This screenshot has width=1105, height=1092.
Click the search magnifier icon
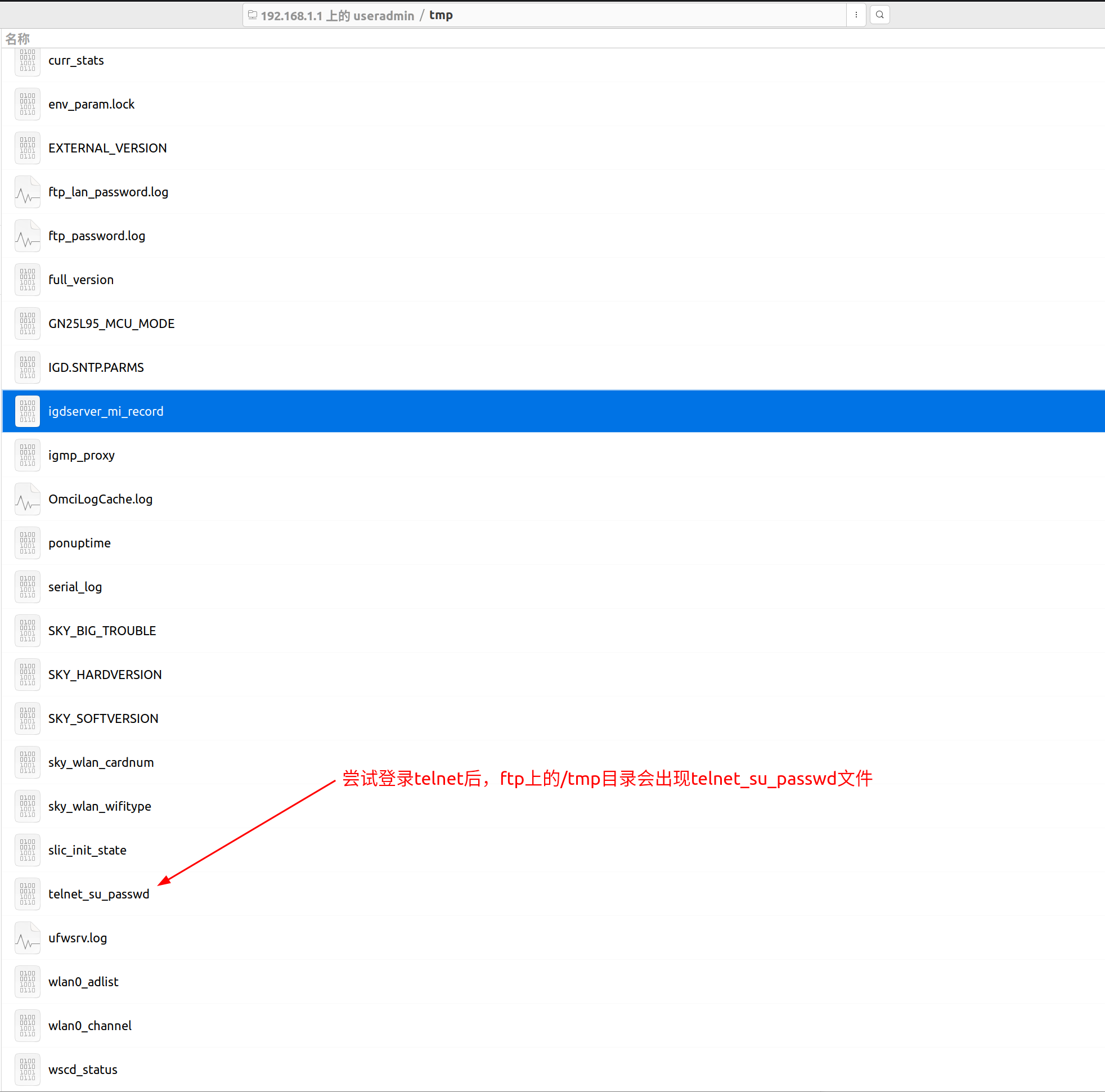[879, 15]
